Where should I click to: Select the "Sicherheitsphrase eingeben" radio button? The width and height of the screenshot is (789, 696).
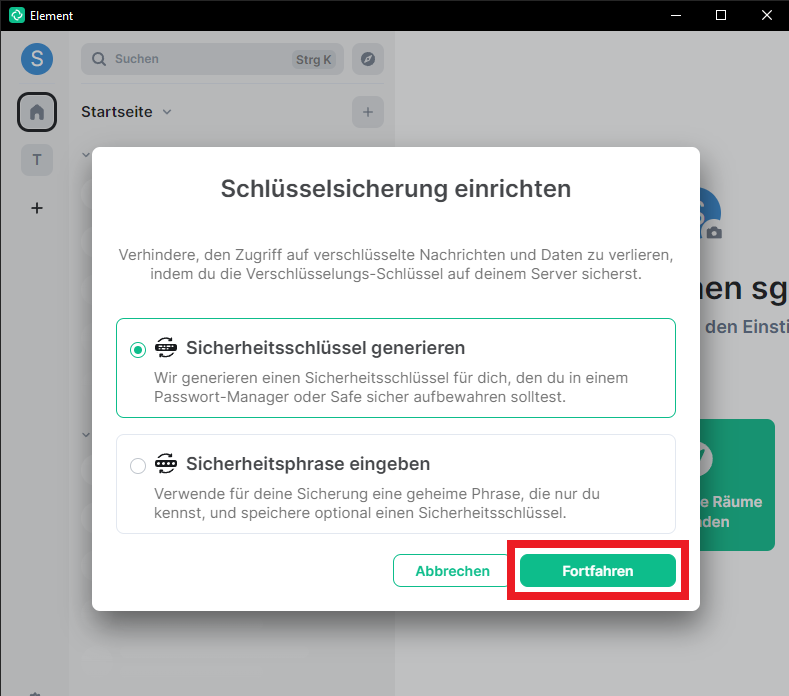tap(138, 465)
